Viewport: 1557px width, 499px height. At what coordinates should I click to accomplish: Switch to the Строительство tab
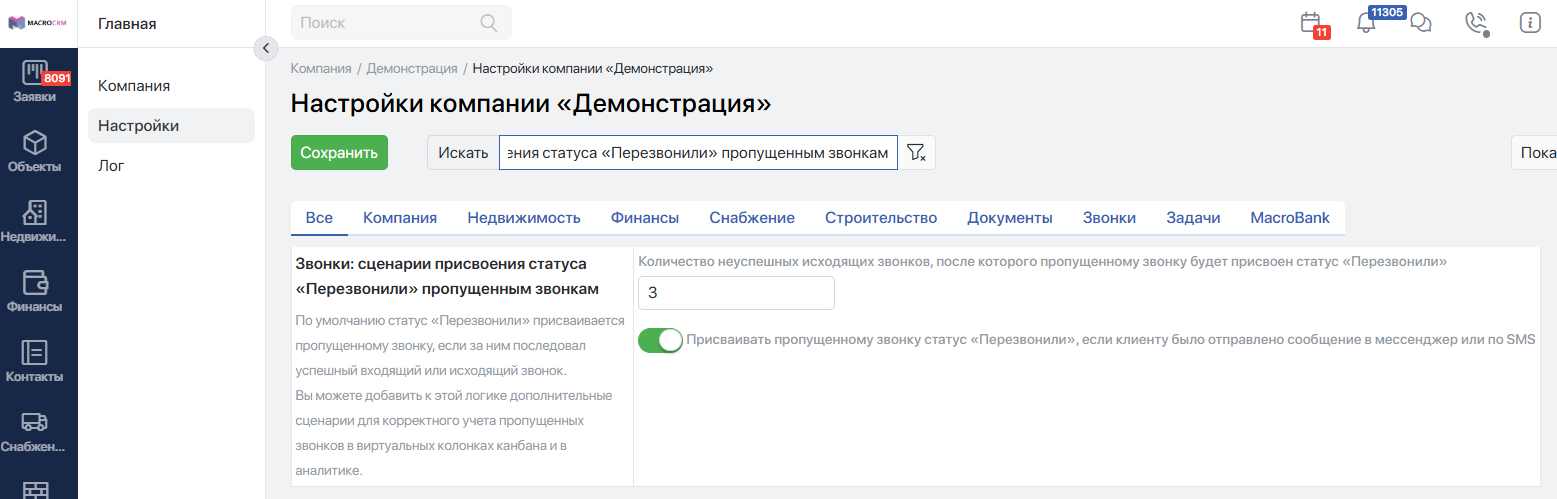(881, 218)
